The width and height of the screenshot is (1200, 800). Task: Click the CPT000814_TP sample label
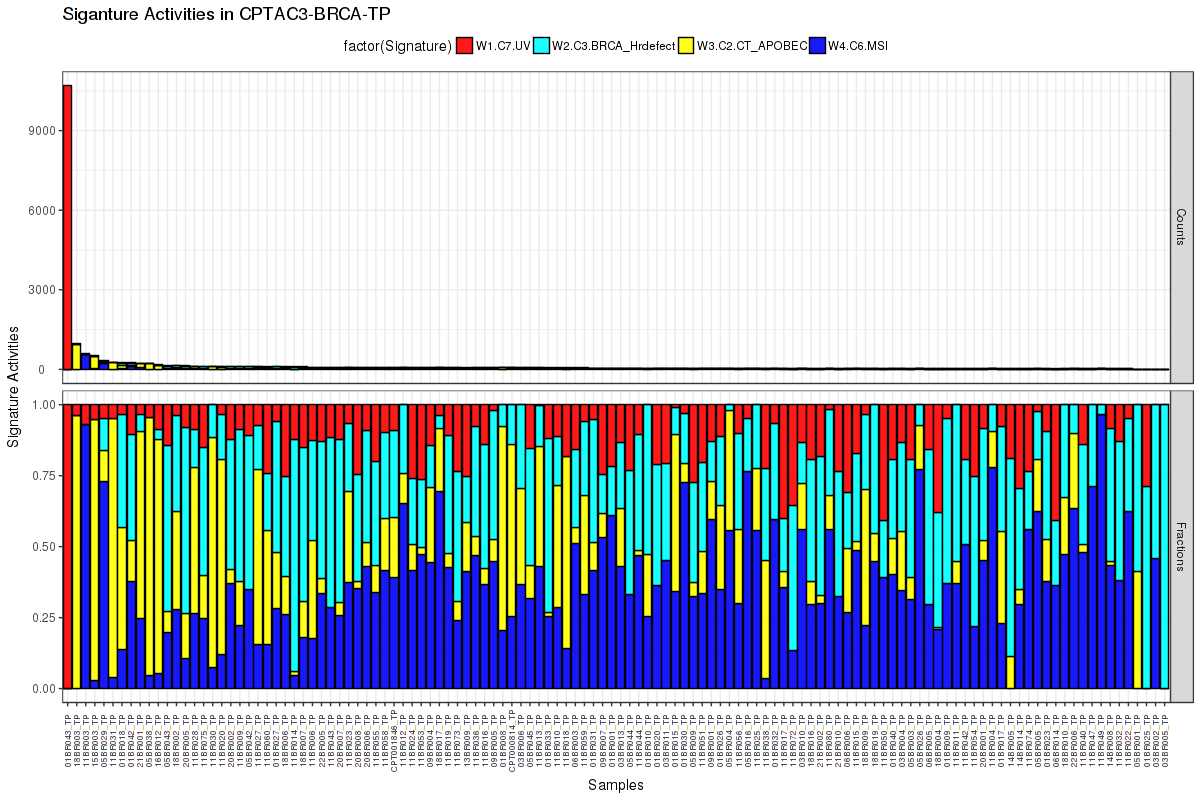click(x=512, y=740)
